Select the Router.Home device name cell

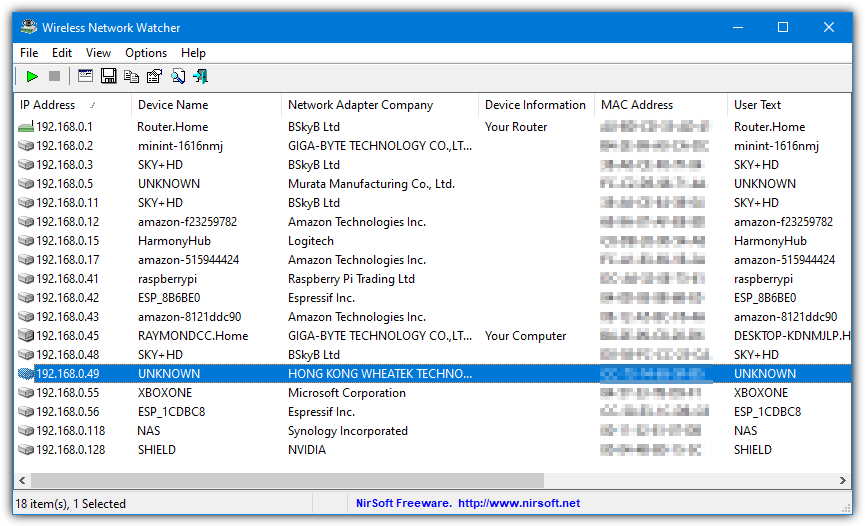tap(173, 127)
